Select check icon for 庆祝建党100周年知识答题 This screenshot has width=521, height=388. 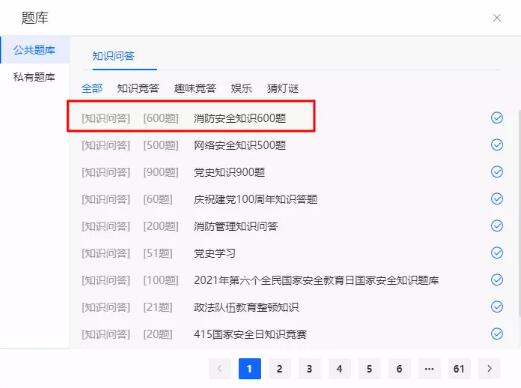coord(497,199)
